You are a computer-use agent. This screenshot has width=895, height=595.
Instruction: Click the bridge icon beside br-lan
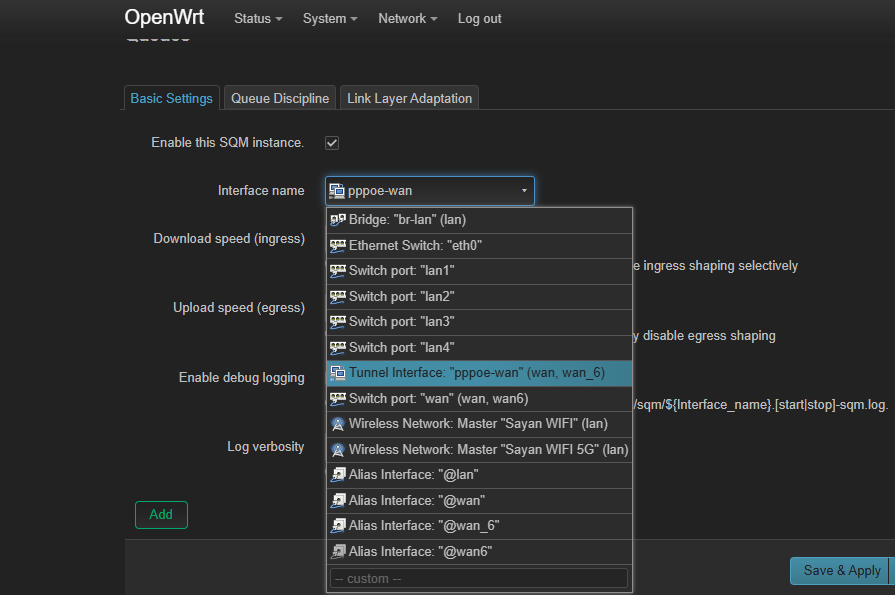click(338, 220)
